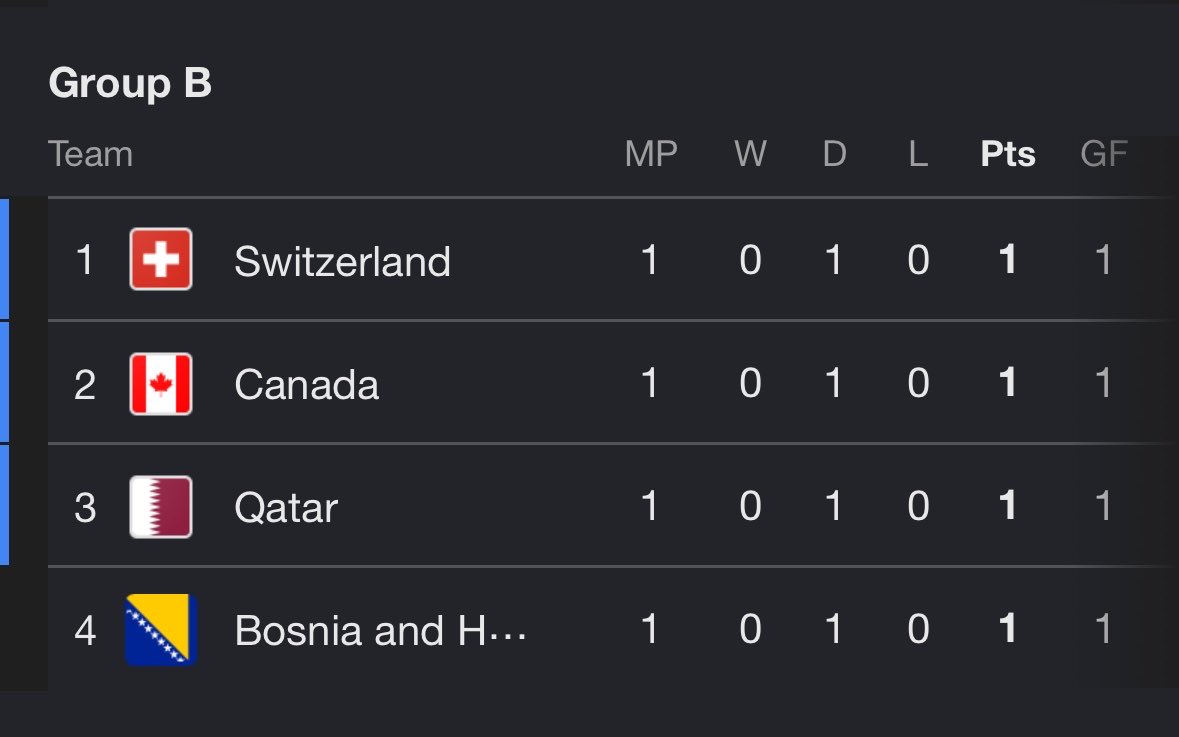Click the Bosnia and Herzegovina flag icon
The width and height of the screenshot is (1179, 737).
tap(161, 630)
